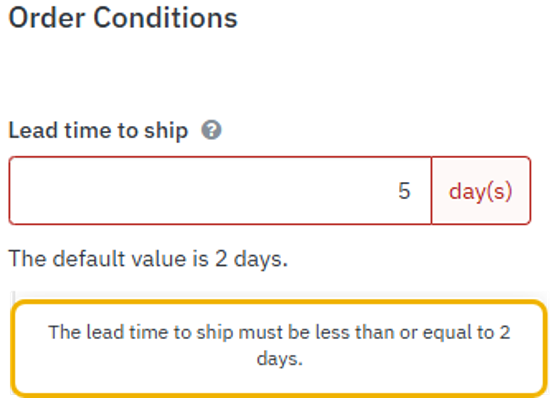This screenshot has width=556, height=403.
Task: Open the Lead time to ship help icon
Action: point(211,130)
